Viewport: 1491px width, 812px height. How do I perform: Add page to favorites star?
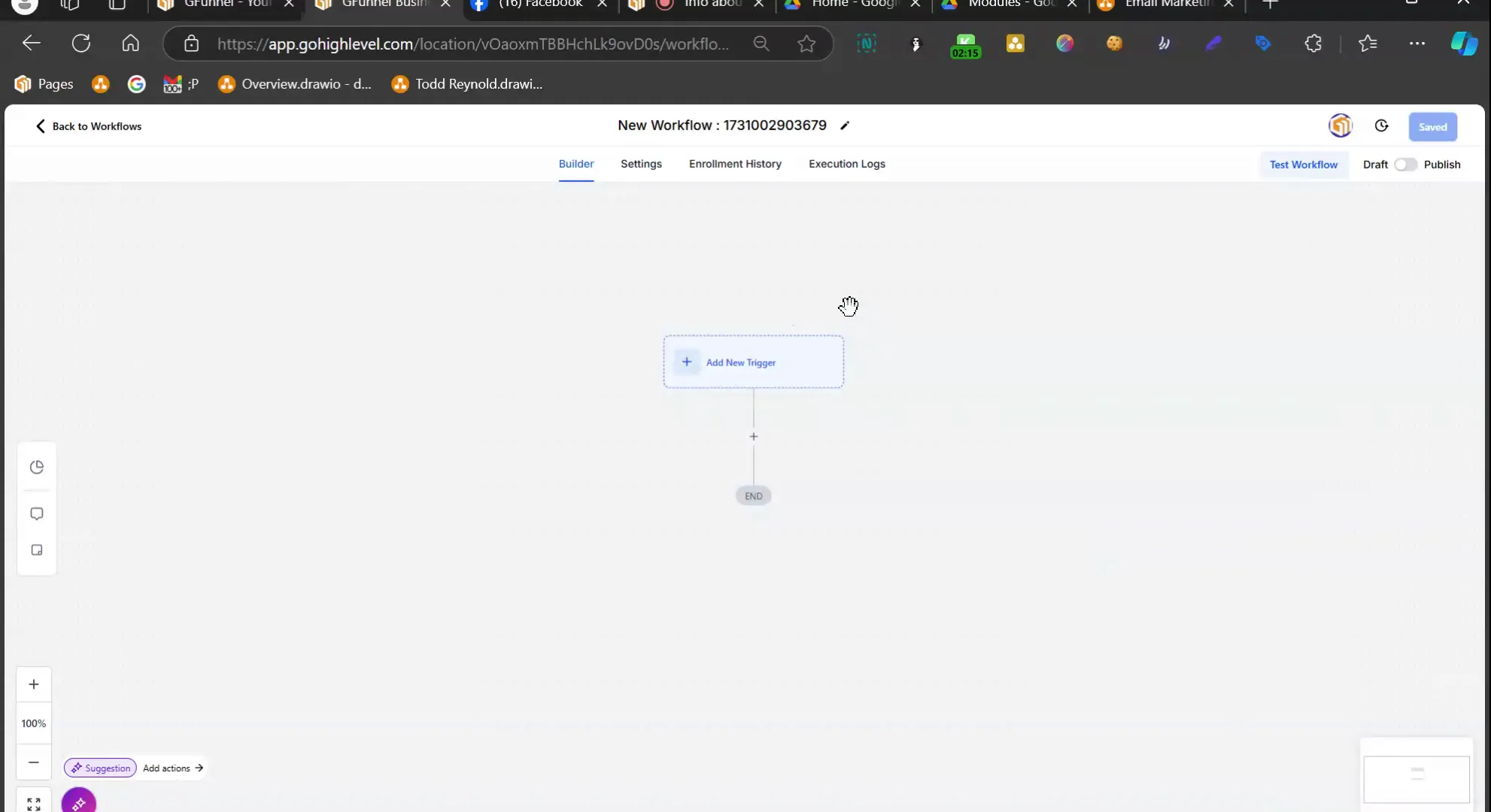click(x=806, y=44)
